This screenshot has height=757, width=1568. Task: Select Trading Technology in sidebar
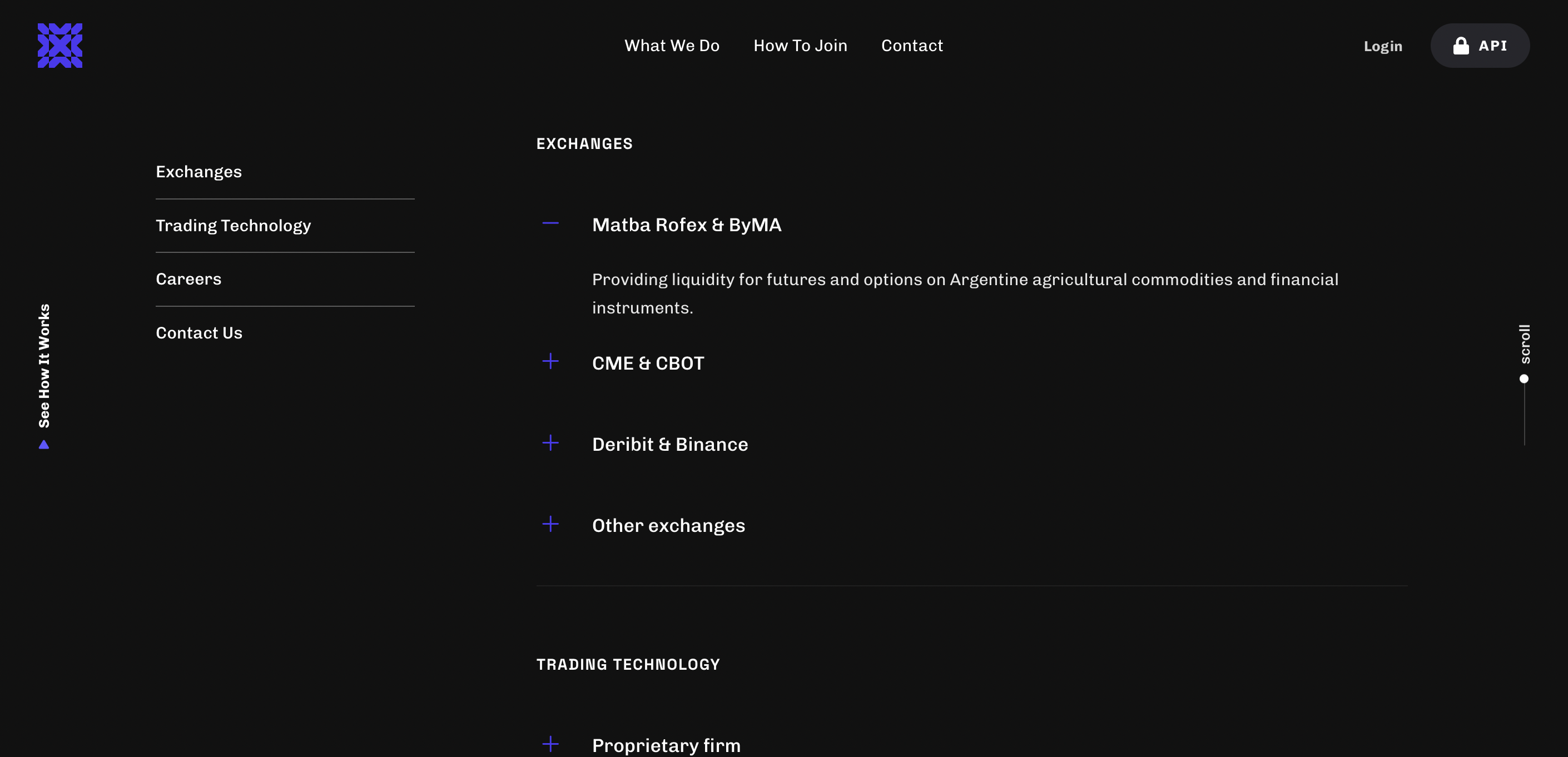[x=233, y=226]
